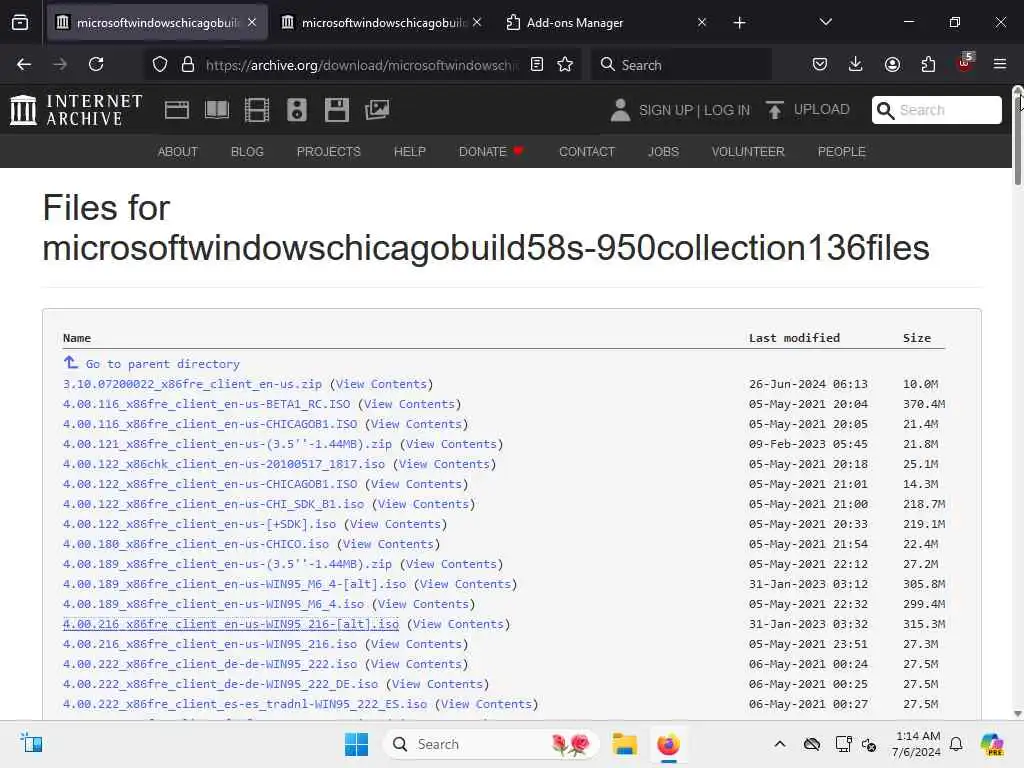View Contents of 4.00.222 WIN95_222_DE.iso
This screenshot has height=768, width=1024.
tap(437, 684)
